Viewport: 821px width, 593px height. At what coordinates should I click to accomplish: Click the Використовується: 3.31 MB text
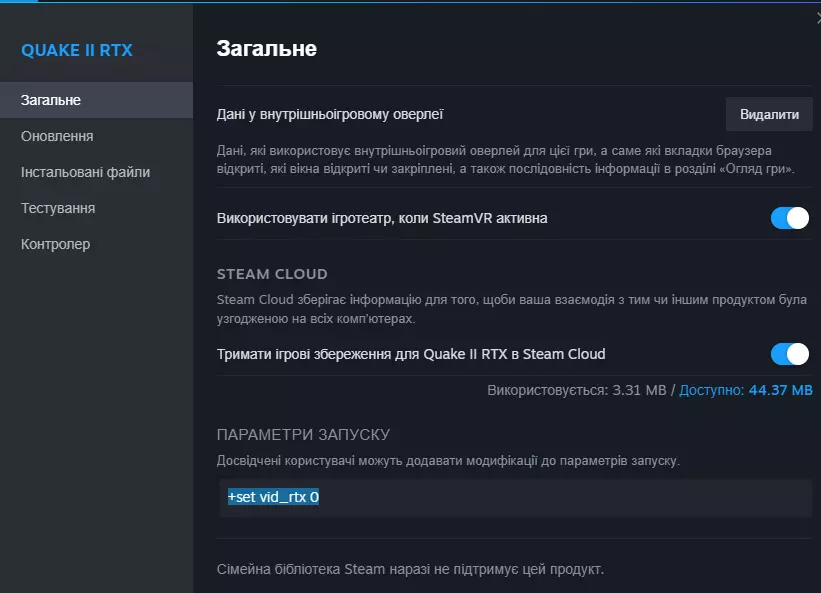pos(576,390)
